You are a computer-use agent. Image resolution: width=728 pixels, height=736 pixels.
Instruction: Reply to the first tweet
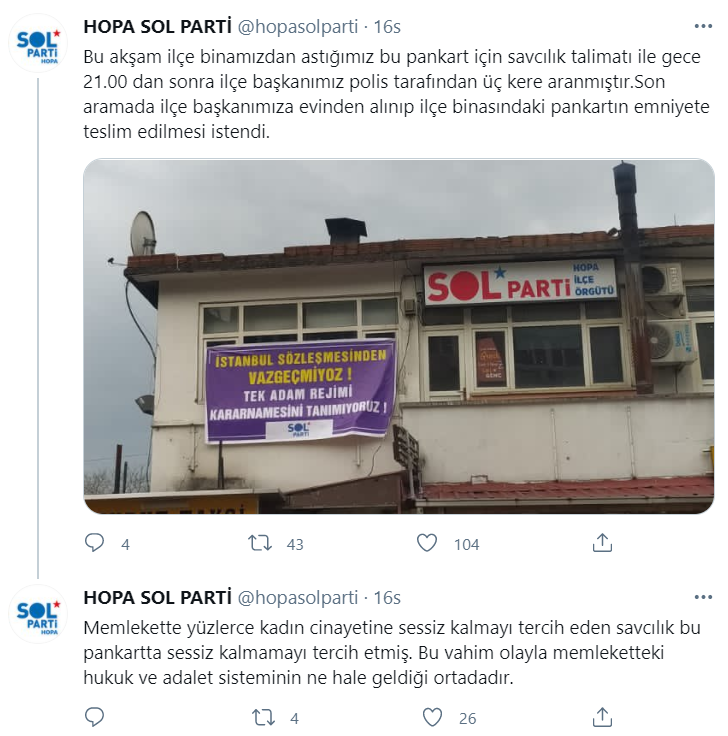point(94,543)
